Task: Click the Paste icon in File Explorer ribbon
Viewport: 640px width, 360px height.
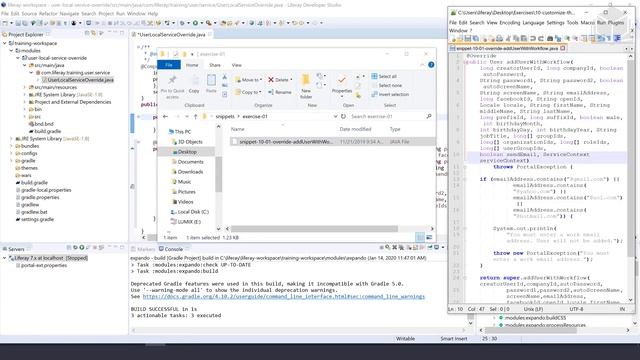Action: [x=211, y=84]
